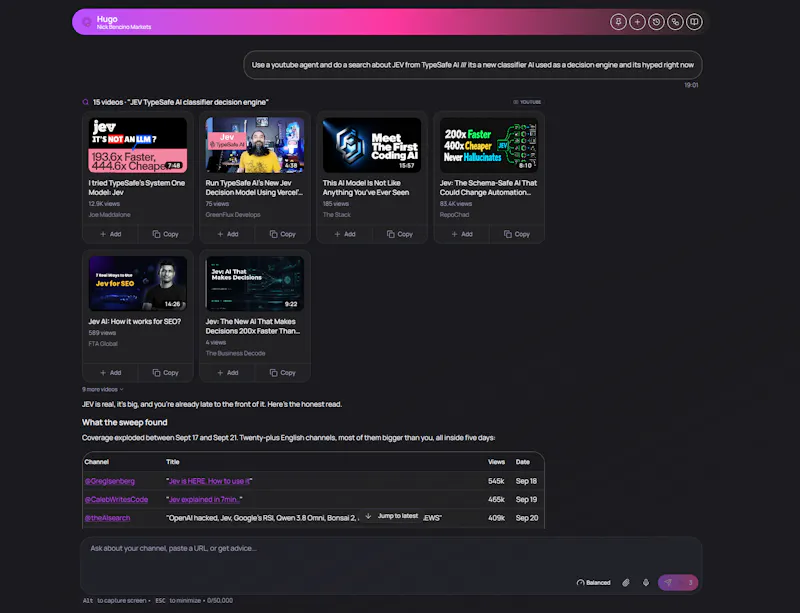Open the Balanced mode selector
This screenshot has width=800, height=613.
pyautogui.click(x=593, y=582)
